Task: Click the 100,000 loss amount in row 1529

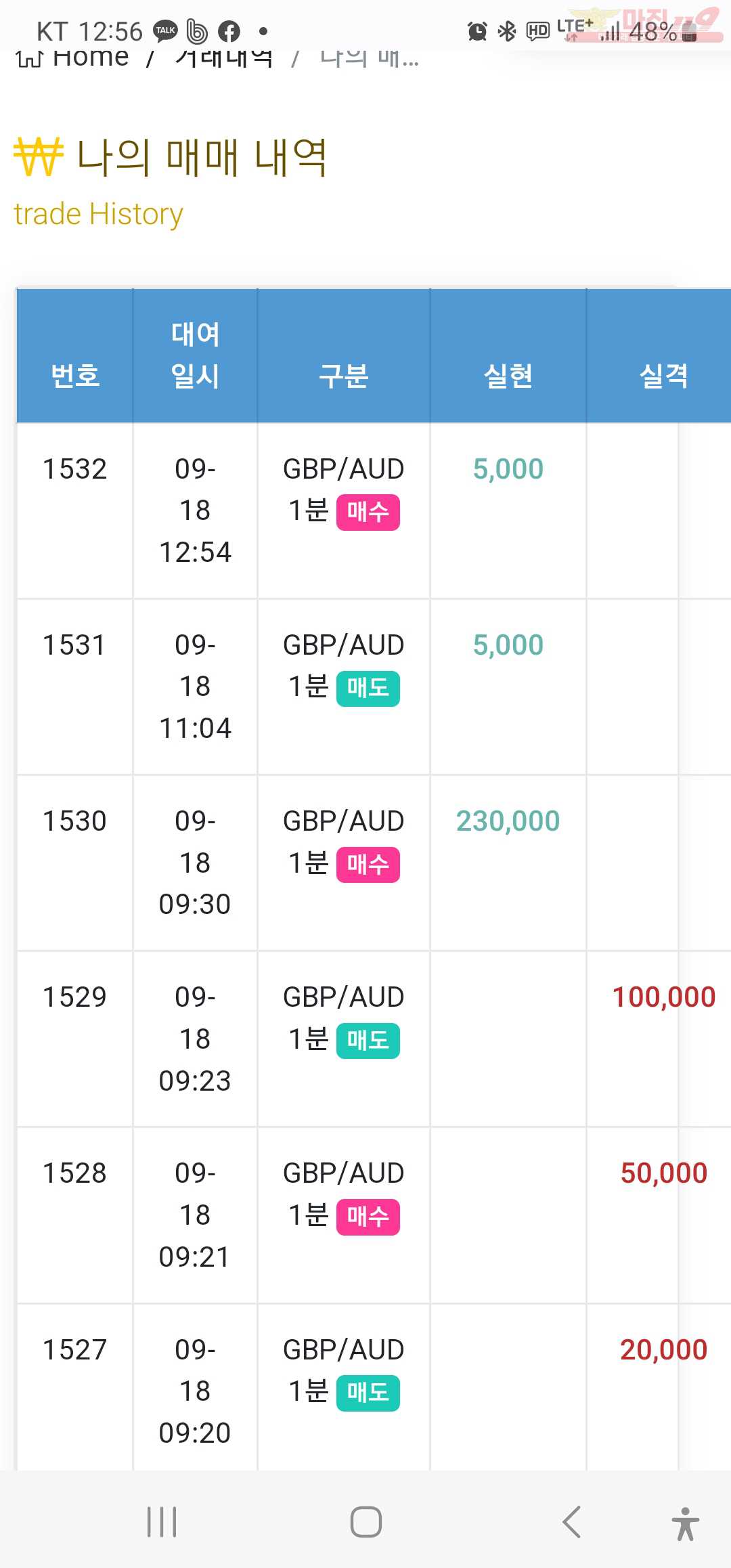Action: click(x=663, y=997)
